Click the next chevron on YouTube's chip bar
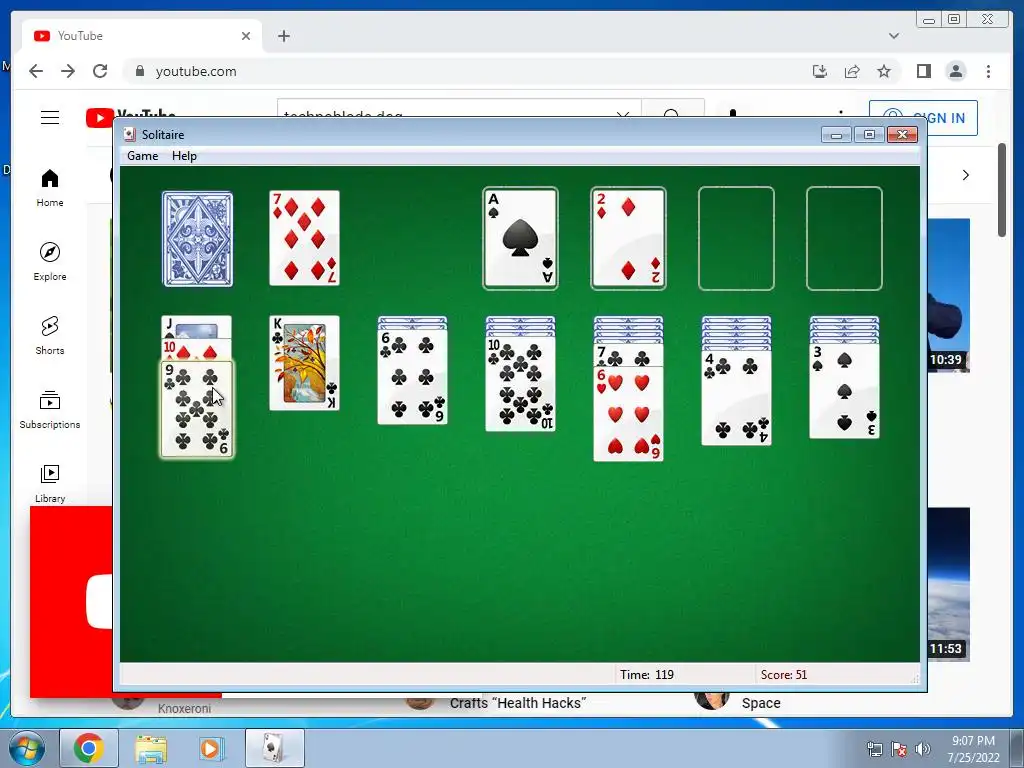 [965, 175]
